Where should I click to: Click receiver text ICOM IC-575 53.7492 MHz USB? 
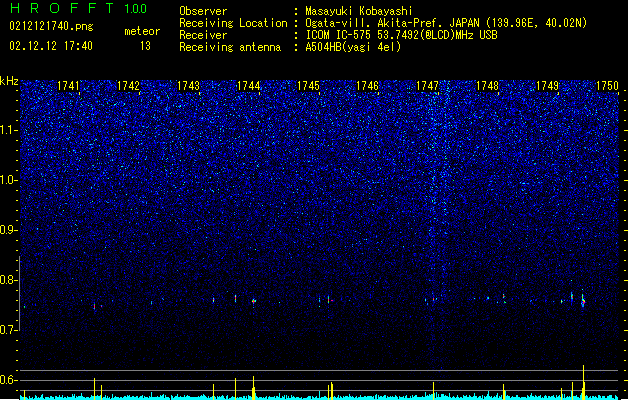click(x=401, y=35)
